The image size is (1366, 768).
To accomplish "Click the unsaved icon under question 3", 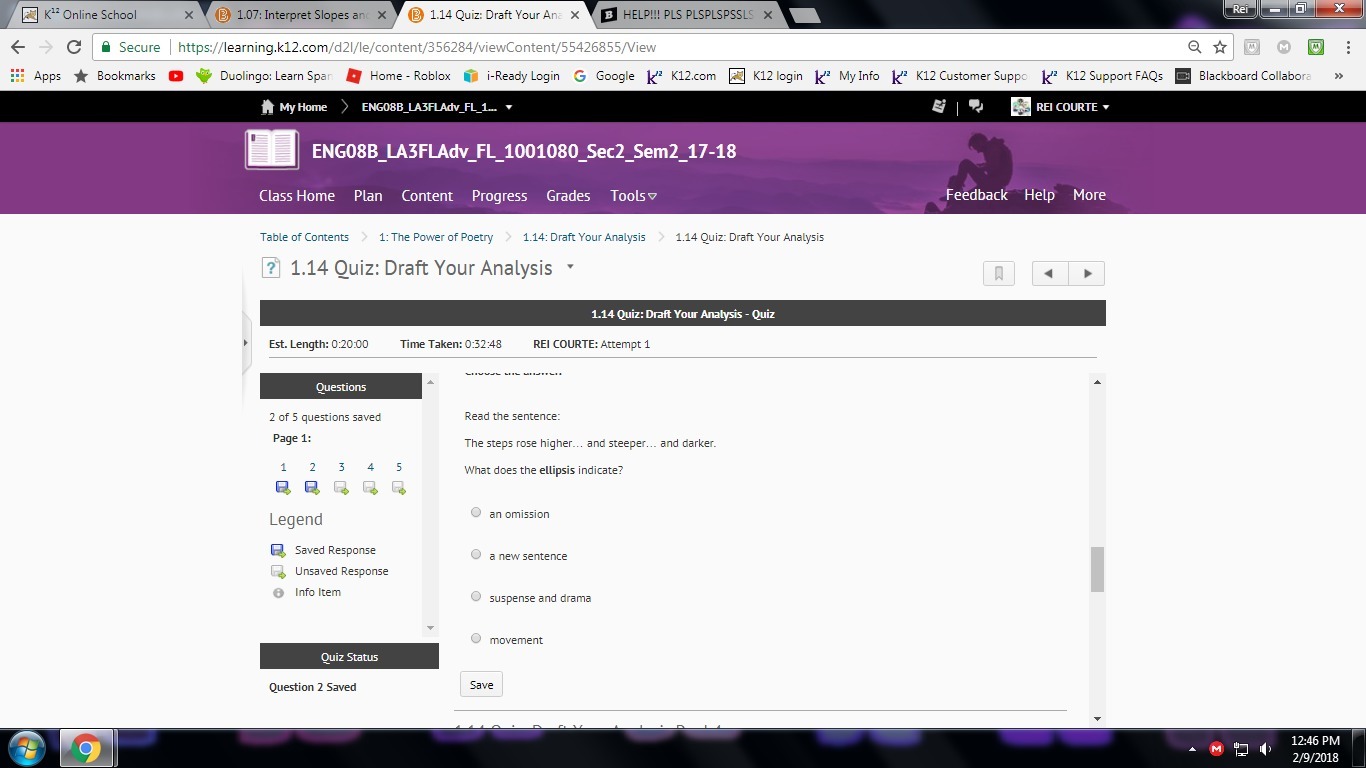I will pyautogui.click(x=341, y=488).
